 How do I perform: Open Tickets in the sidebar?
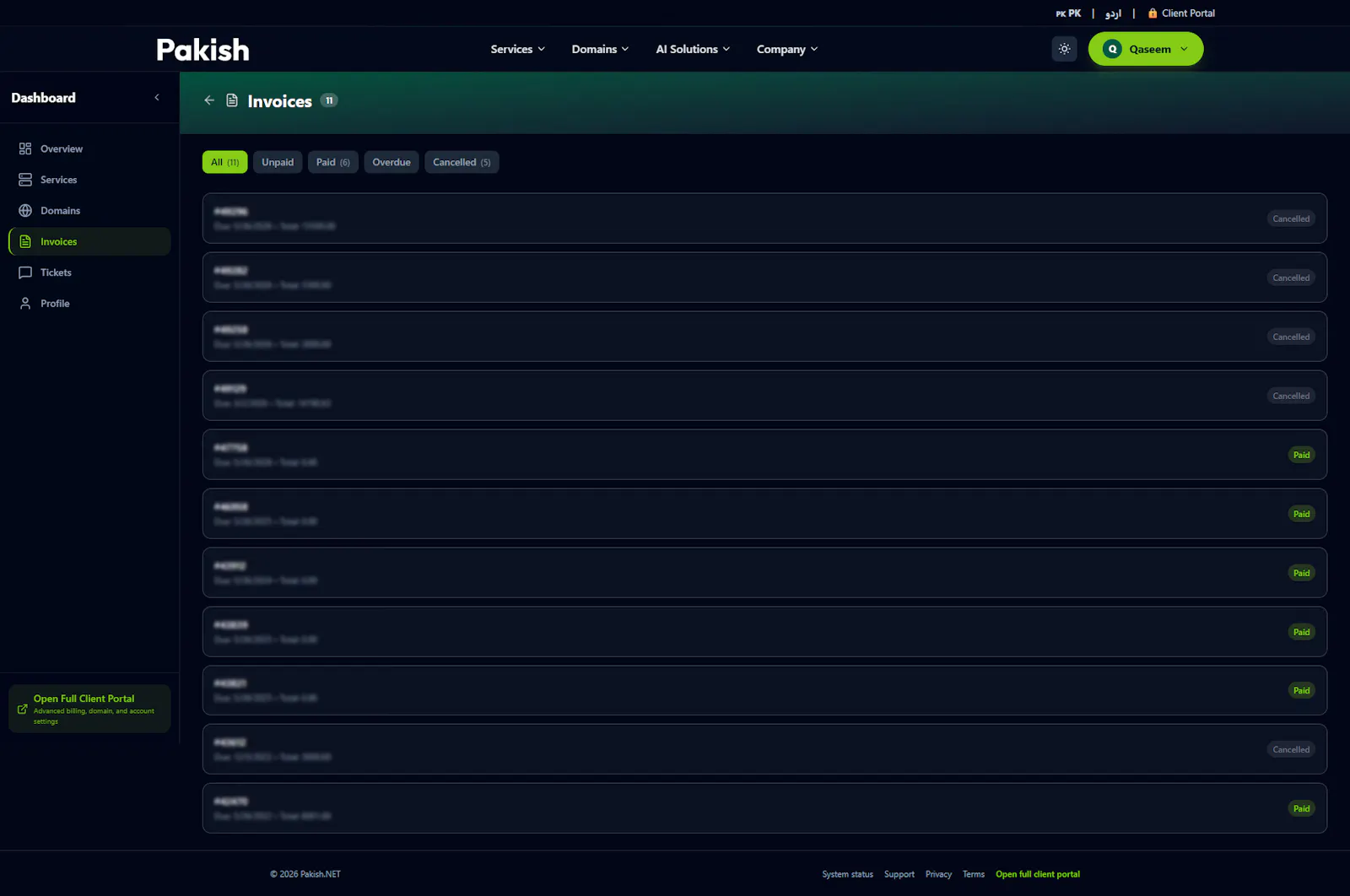coord(89,273)
